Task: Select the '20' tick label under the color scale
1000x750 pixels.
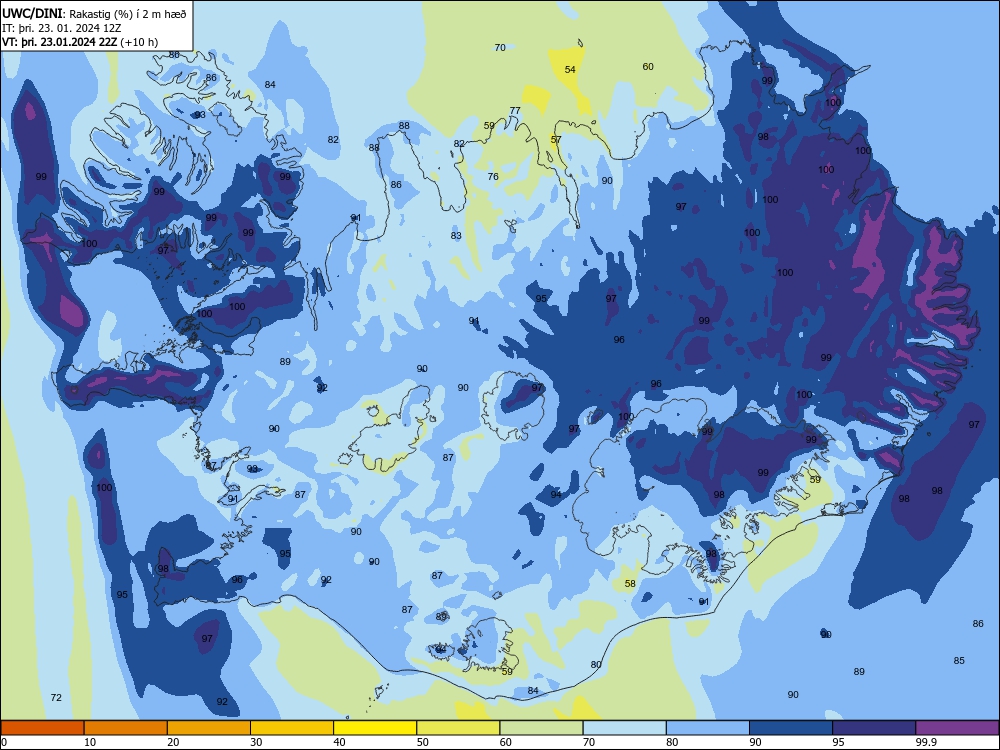Action: point(173,742)
